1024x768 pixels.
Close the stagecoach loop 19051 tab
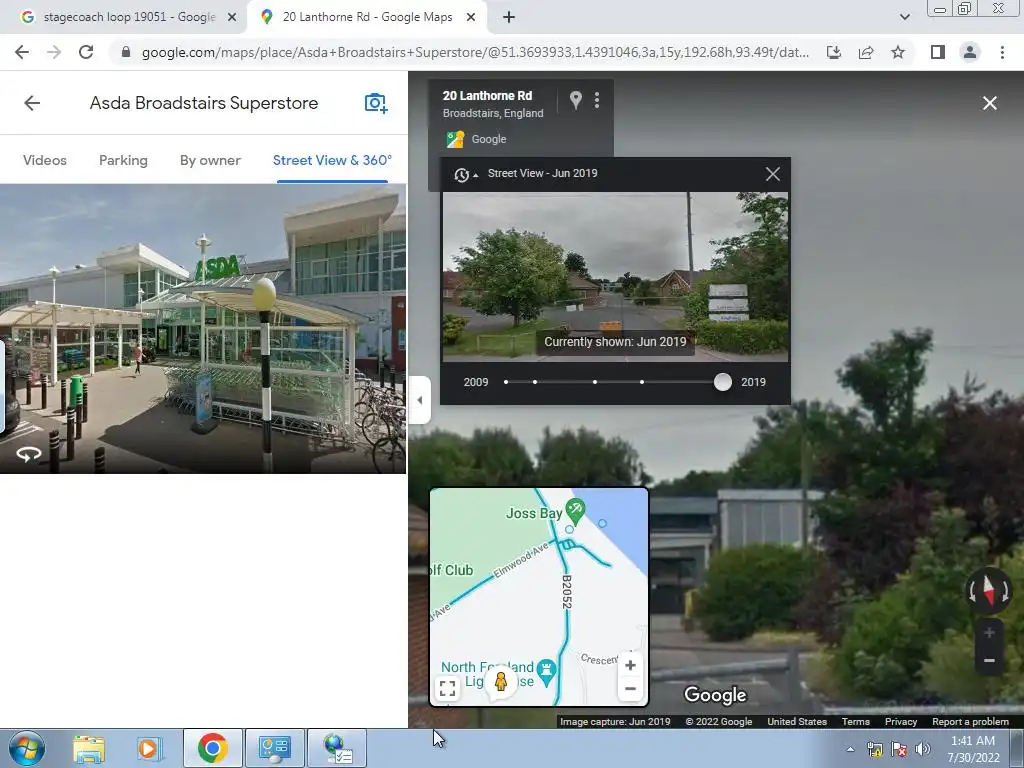[x=231, y=18]
